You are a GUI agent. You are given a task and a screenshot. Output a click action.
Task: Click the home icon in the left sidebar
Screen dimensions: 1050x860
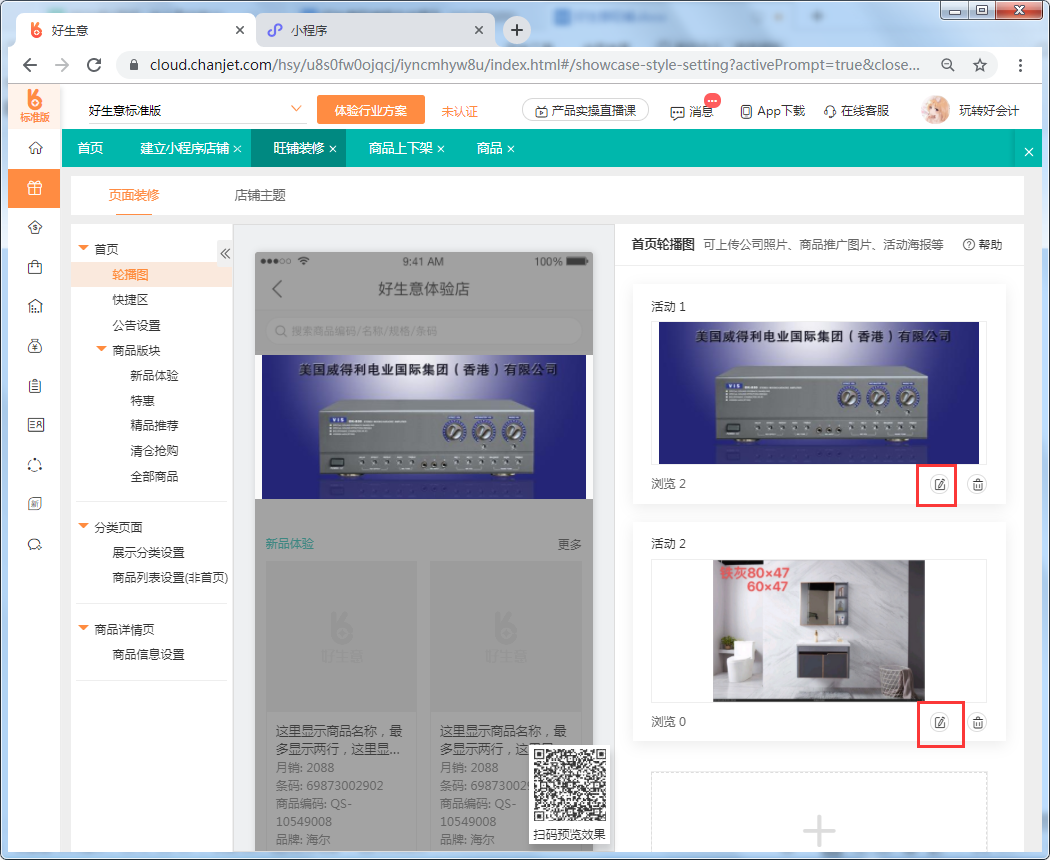[35, 148]
